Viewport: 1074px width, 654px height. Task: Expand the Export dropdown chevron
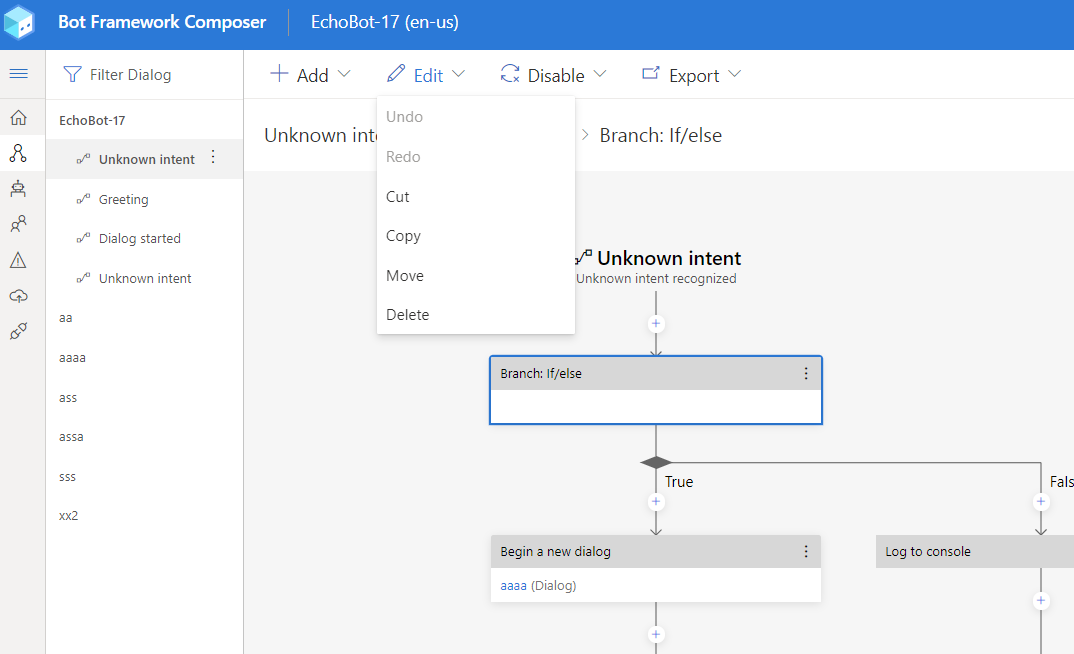click(734, 74)
